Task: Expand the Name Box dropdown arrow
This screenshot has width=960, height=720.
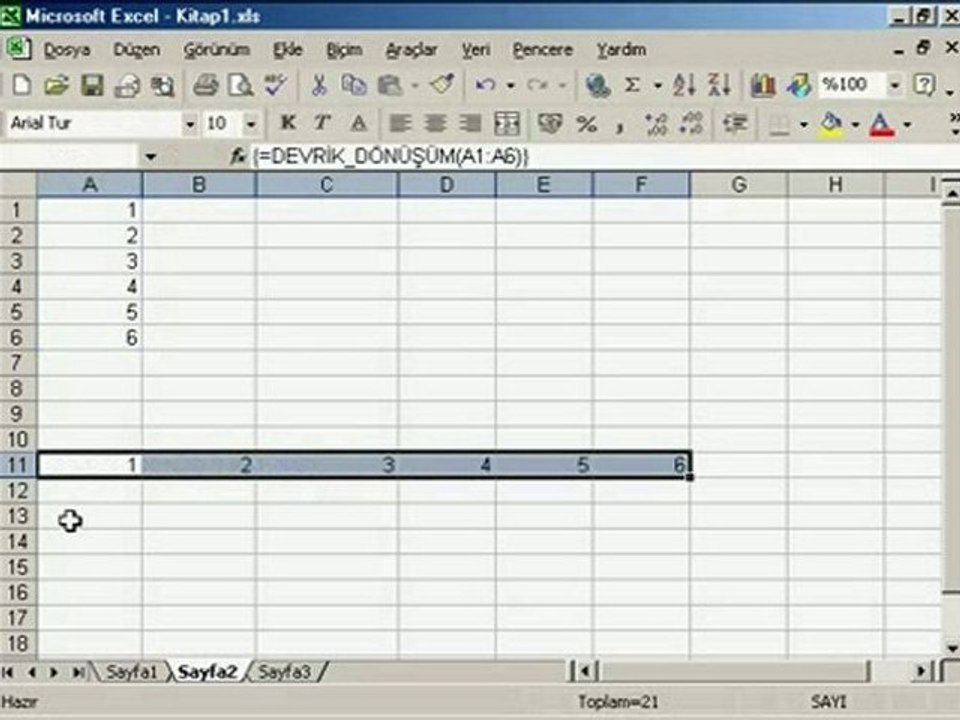Action: coord(151,157)
